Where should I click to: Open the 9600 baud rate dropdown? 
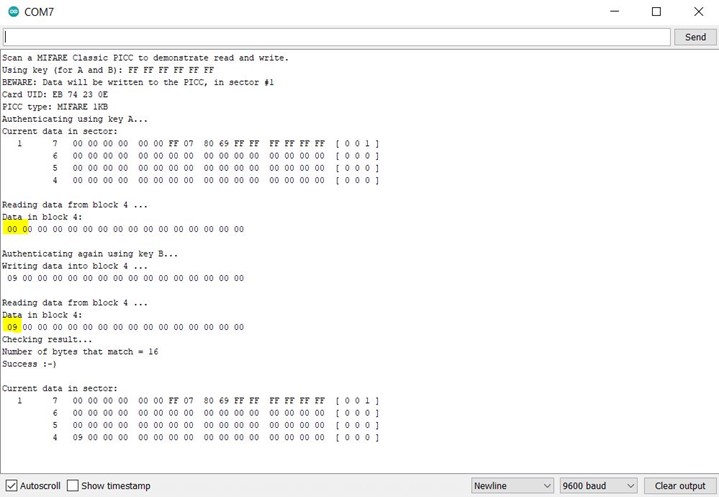[x=598, y=486]
